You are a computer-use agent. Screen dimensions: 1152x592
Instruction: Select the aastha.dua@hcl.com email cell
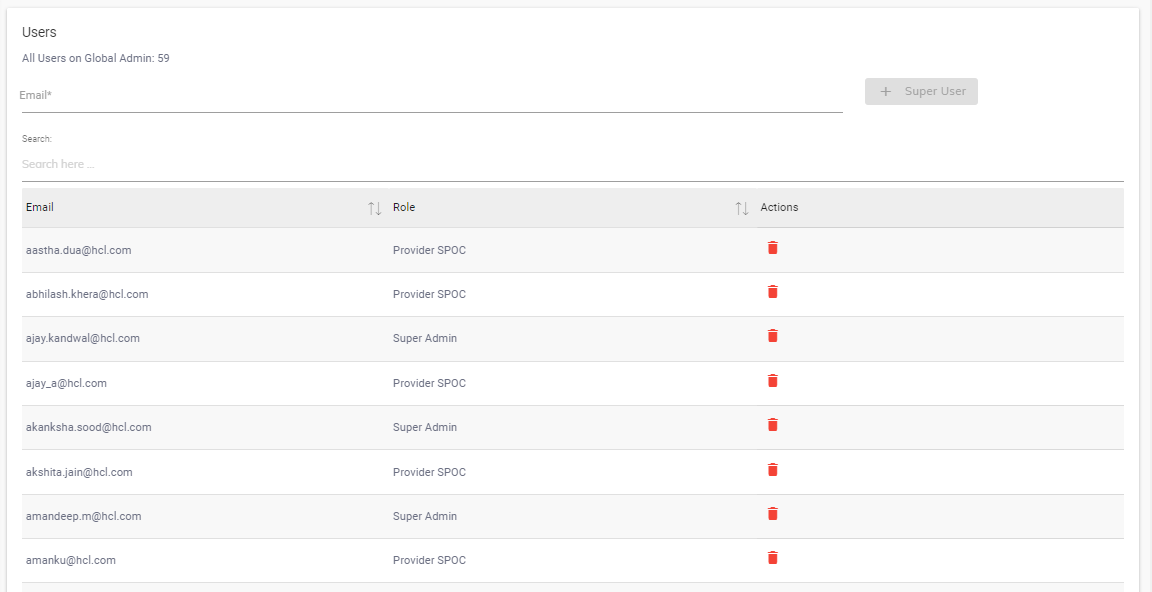[x=79, y=250]
